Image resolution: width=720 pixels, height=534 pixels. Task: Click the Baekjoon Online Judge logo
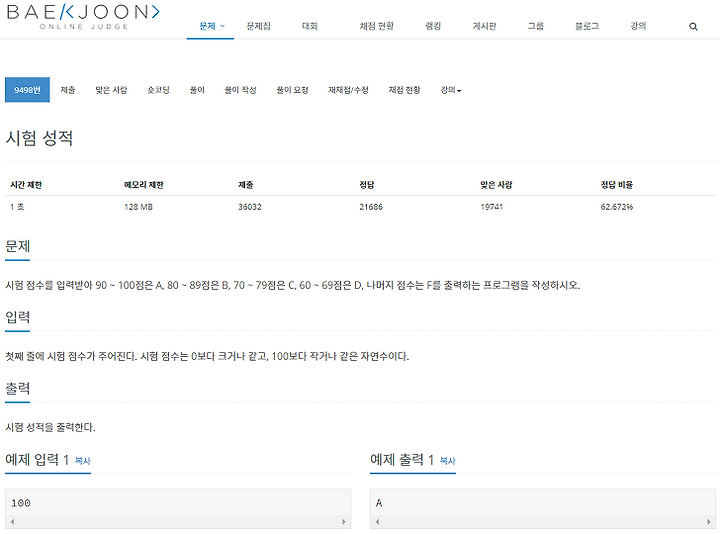click(x=83, y=17)
